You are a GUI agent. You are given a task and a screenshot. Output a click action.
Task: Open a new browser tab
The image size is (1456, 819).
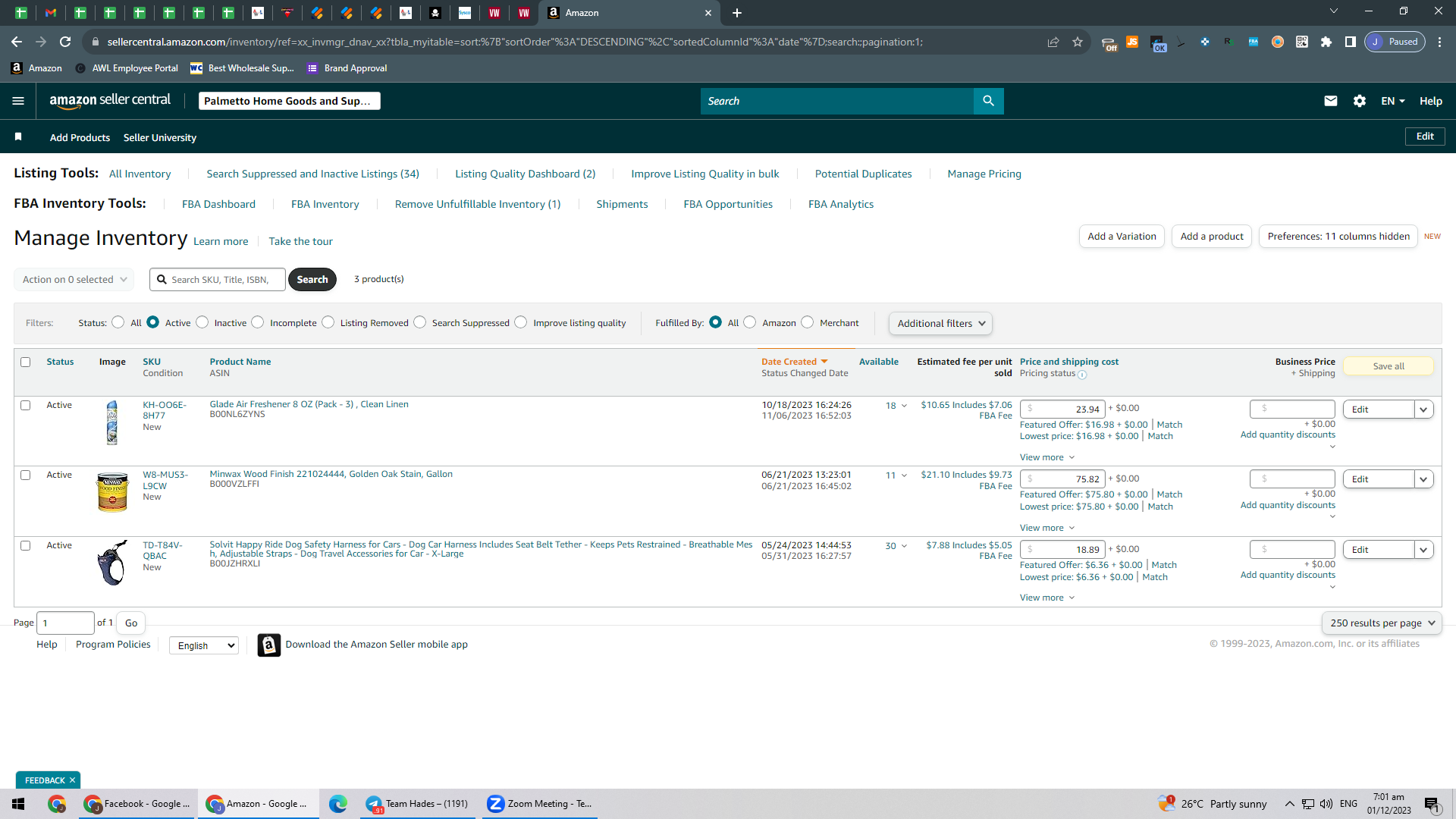coord(736,13)
